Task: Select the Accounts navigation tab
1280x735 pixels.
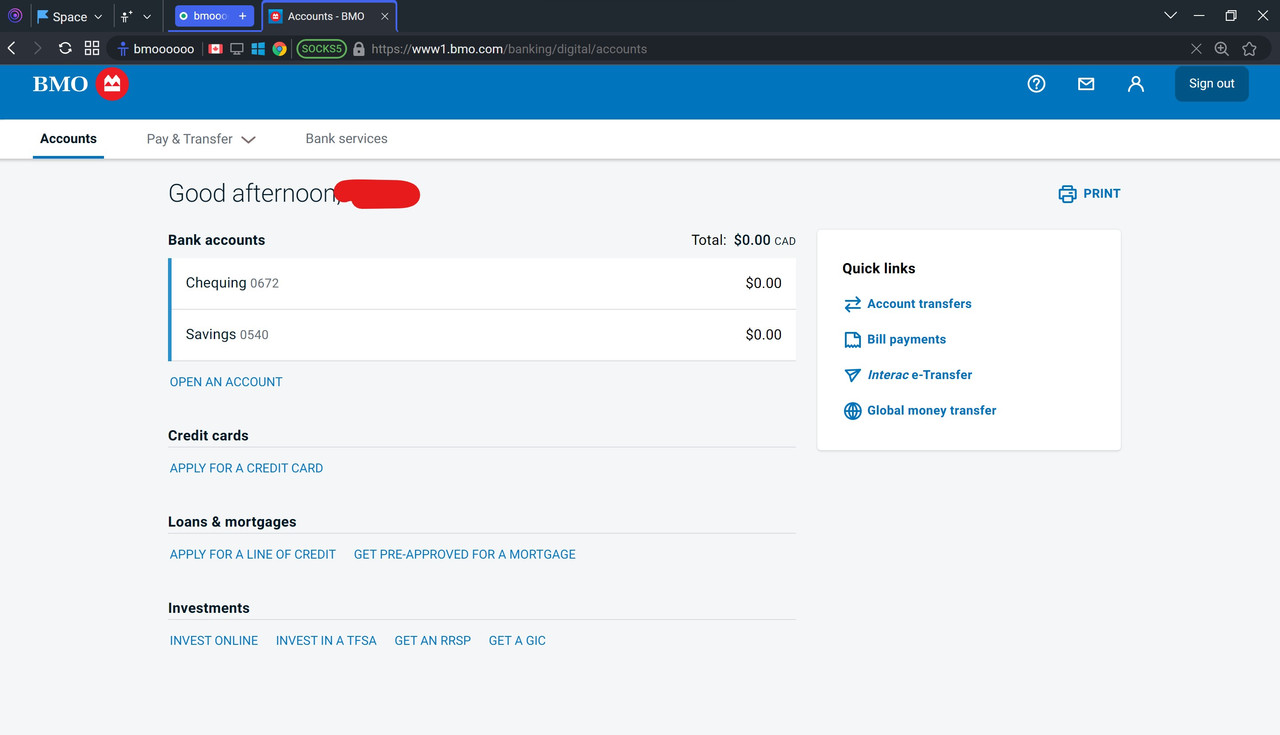Action: [x=68, y=139]
